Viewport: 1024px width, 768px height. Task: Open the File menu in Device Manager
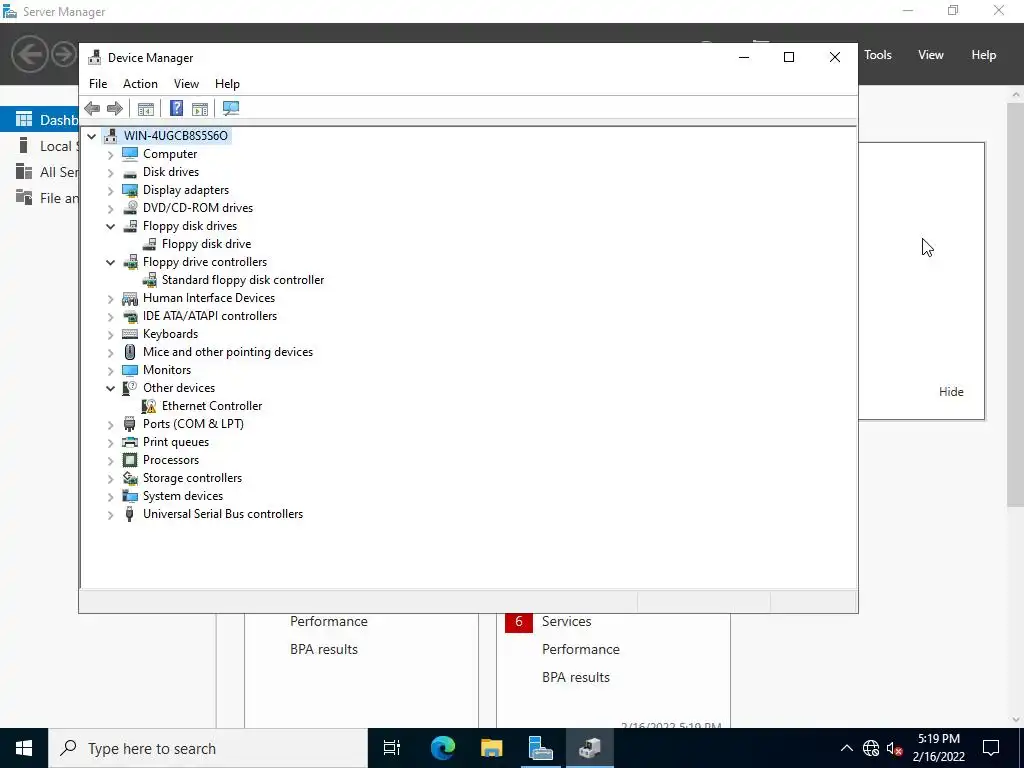click(x=98, y=84)
